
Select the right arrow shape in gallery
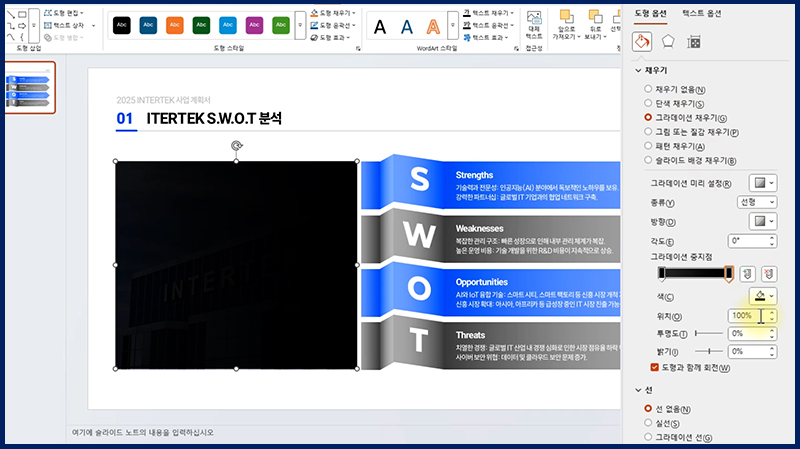22,26
